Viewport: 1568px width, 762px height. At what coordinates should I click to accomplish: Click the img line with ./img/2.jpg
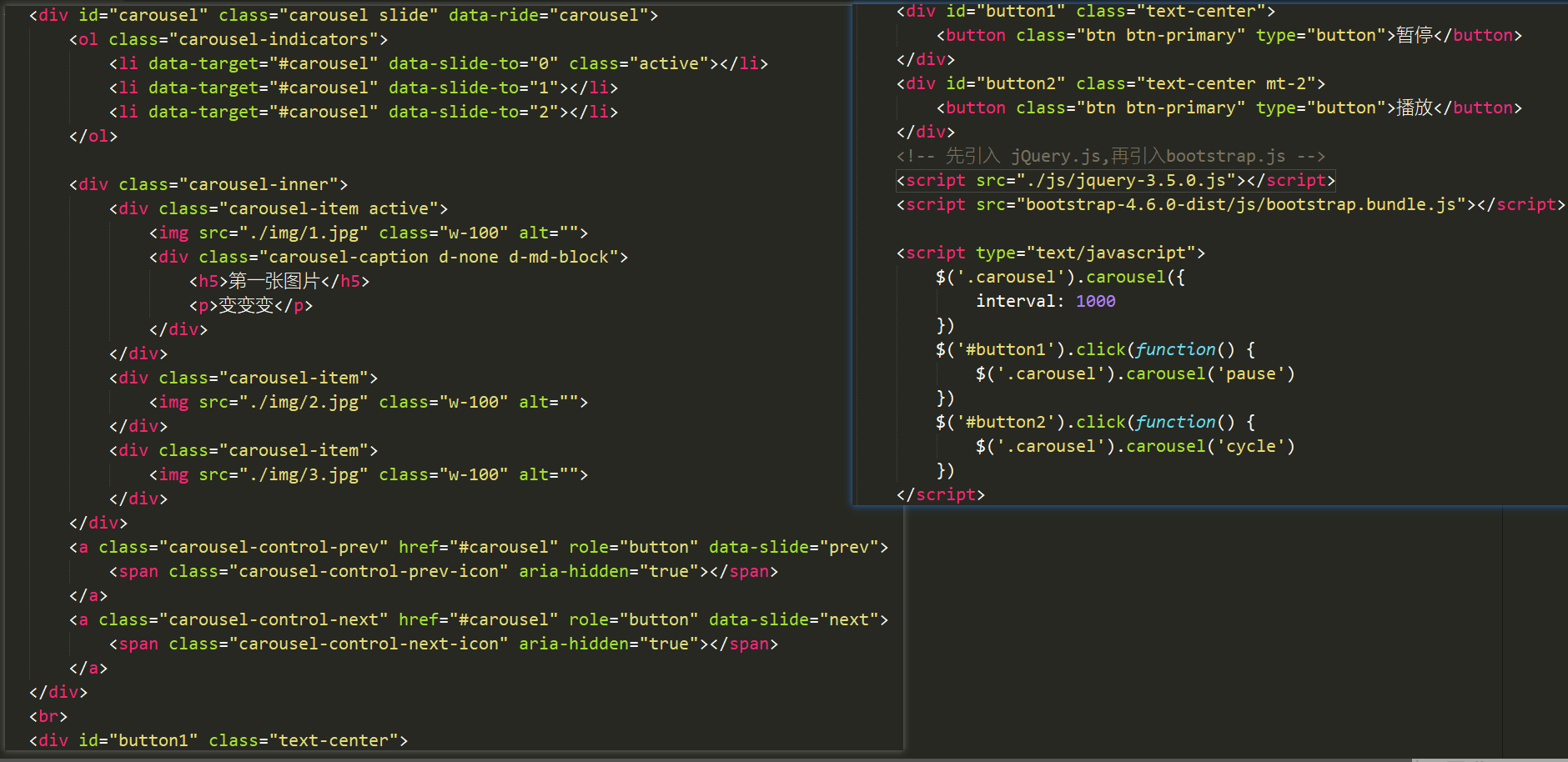click(369, 402)
